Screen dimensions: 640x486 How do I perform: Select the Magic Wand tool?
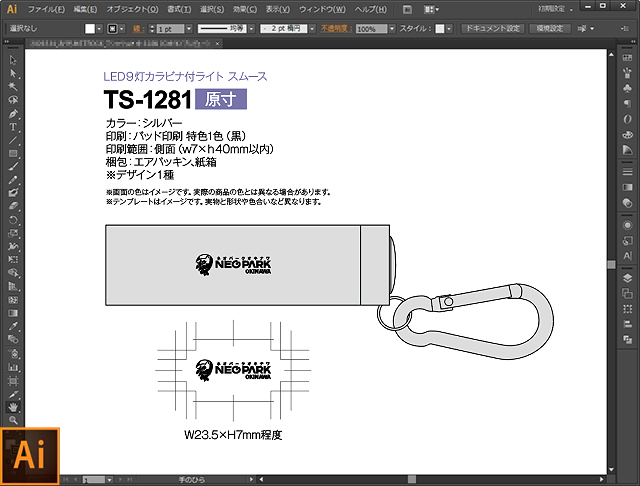(13, 86)
